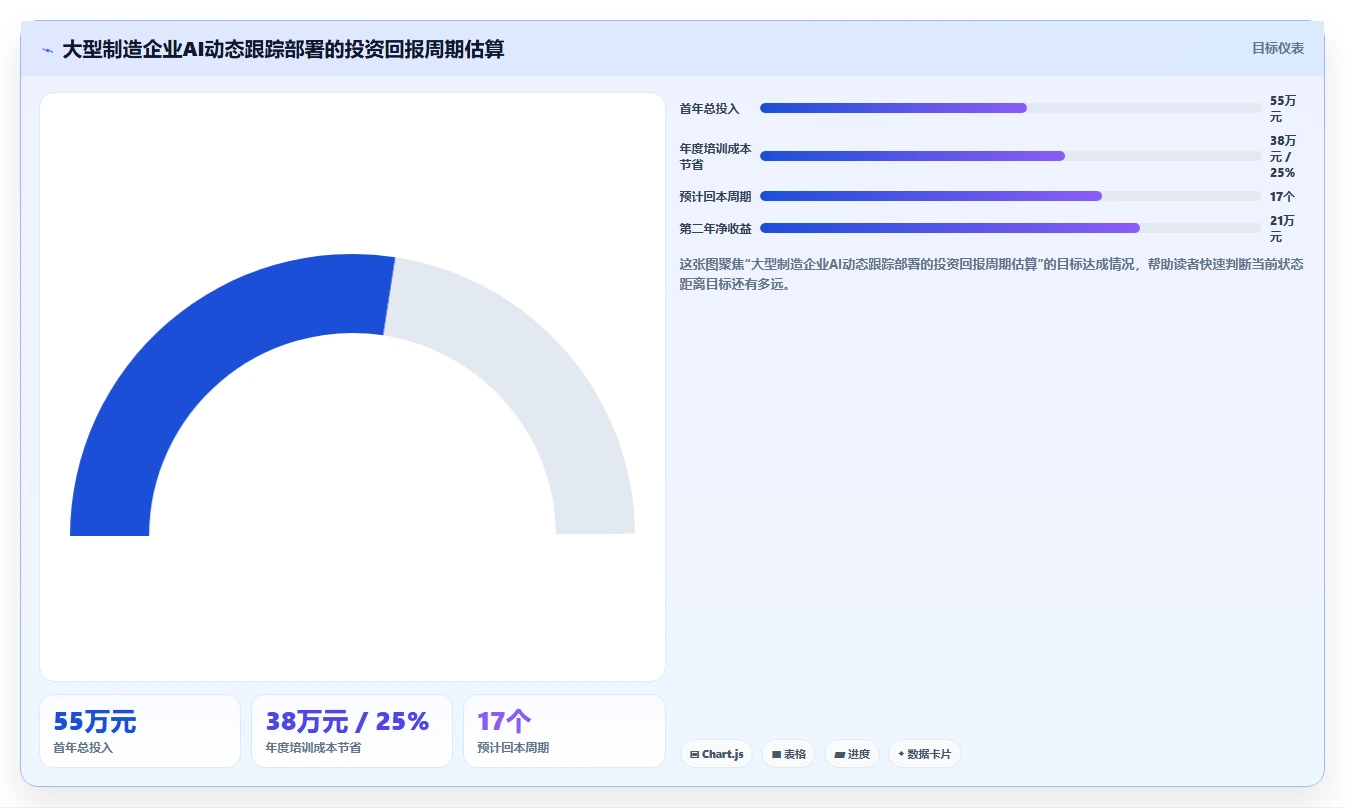Click the 年度培训成本节省 progress bar
This screenshot has width=1345, height=808.
(1011, 156)
